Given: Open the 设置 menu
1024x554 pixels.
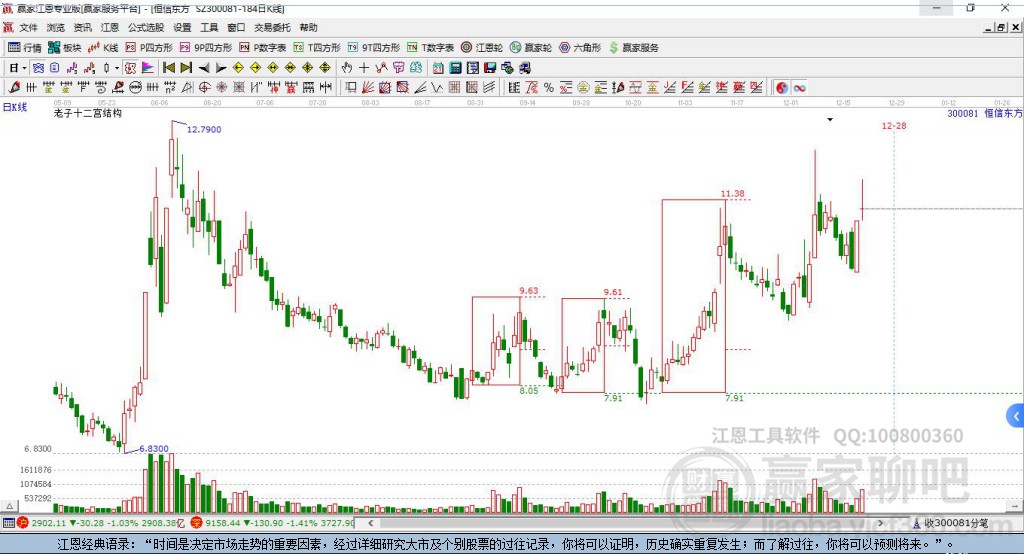Looking at the screenshot, I should tap(182, 27).
